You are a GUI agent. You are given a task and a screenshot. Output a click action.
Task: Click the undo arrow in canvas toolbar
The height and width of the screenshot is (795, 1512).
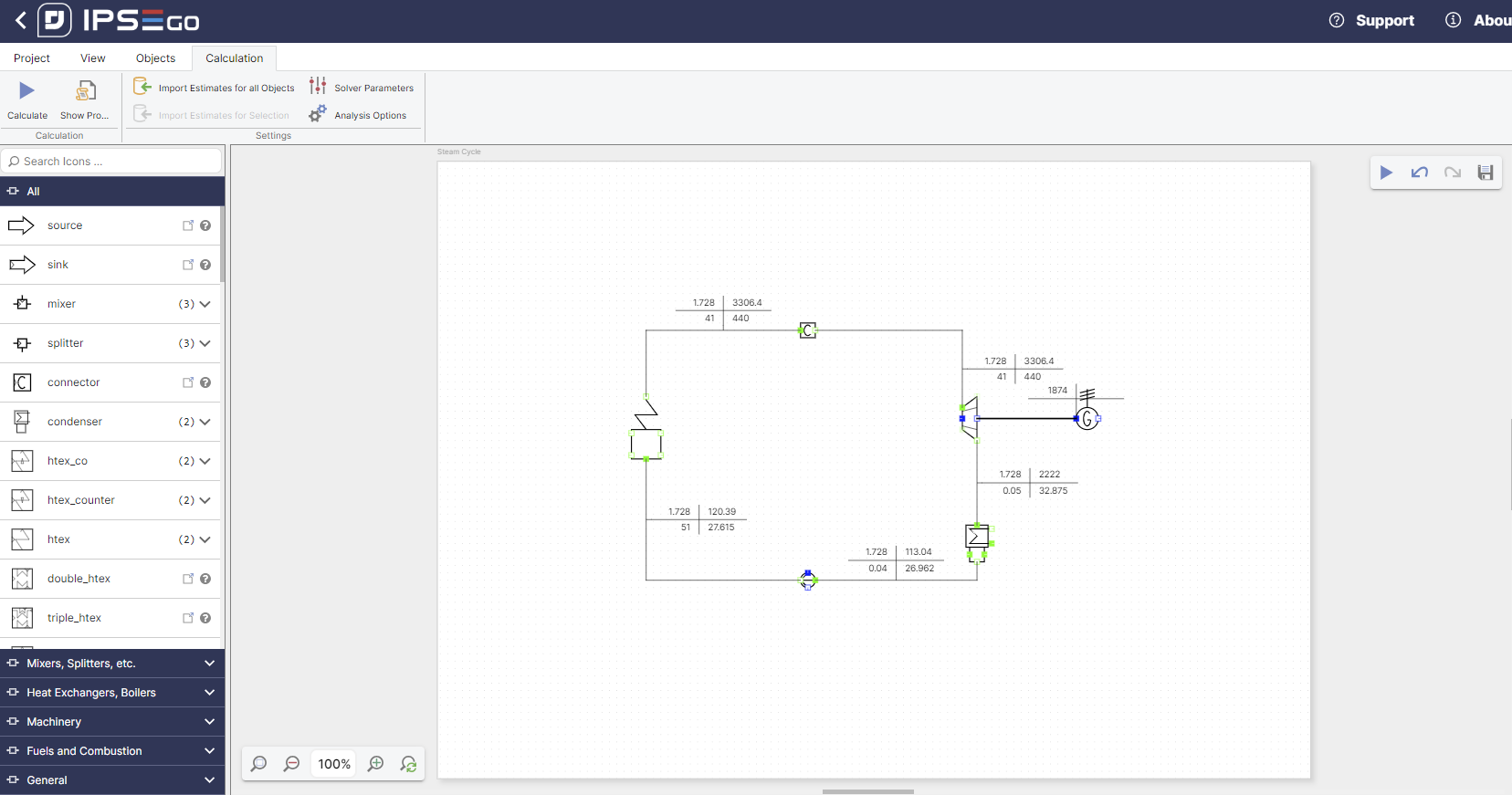point(1419,173)
